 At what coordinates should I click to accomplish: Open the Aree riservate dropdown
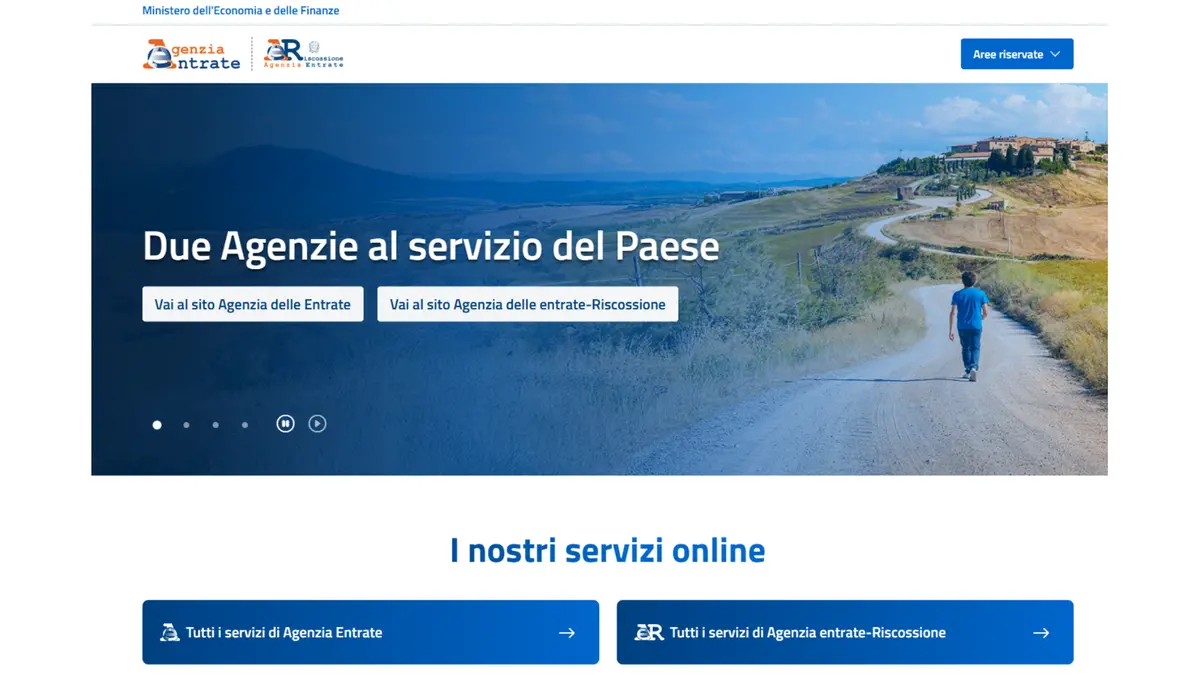1008,54
